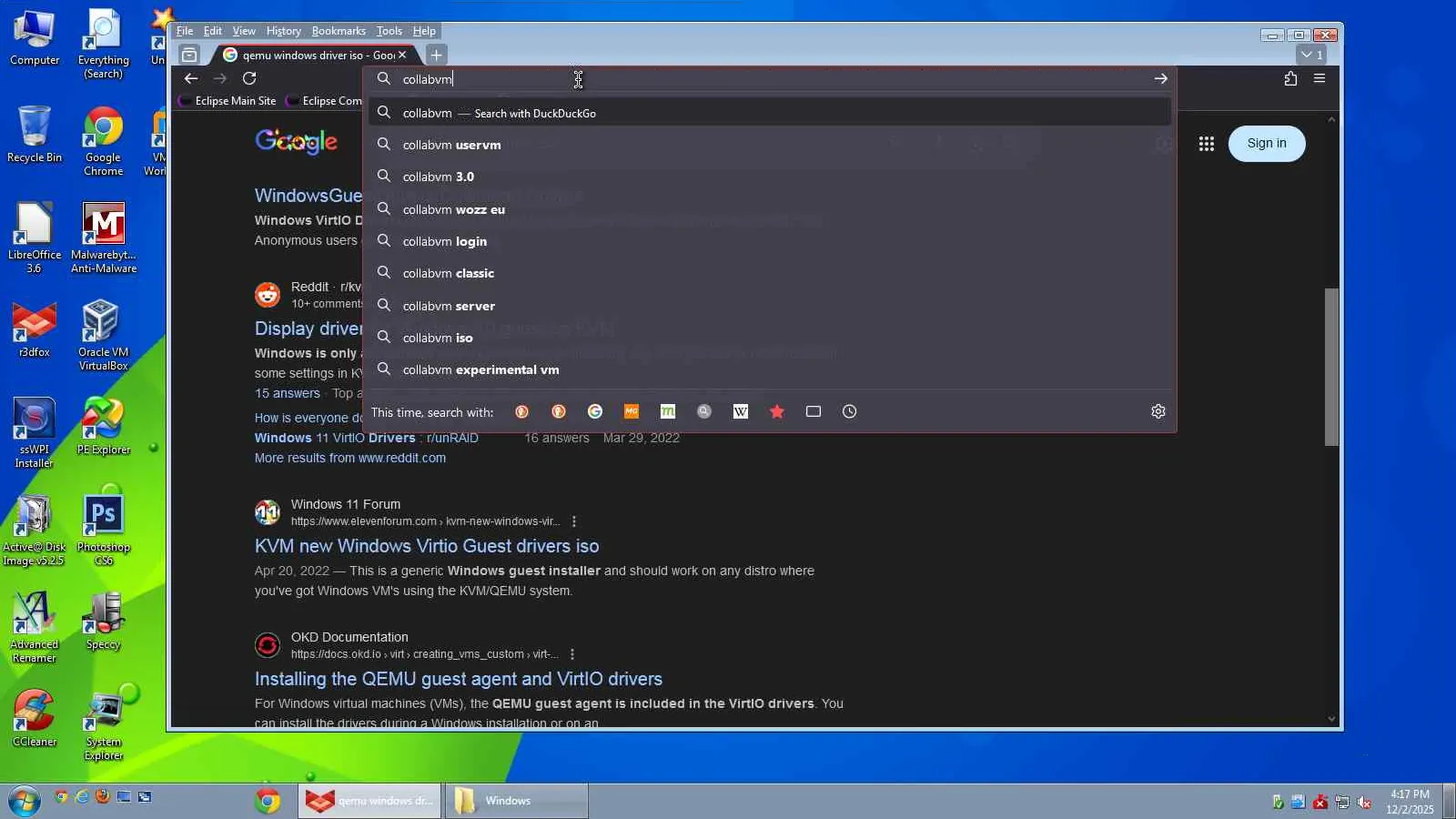This screenshot has width=1456, height=819.
Task: Go back using the browser back arrow
Action: tap(191, 78)
